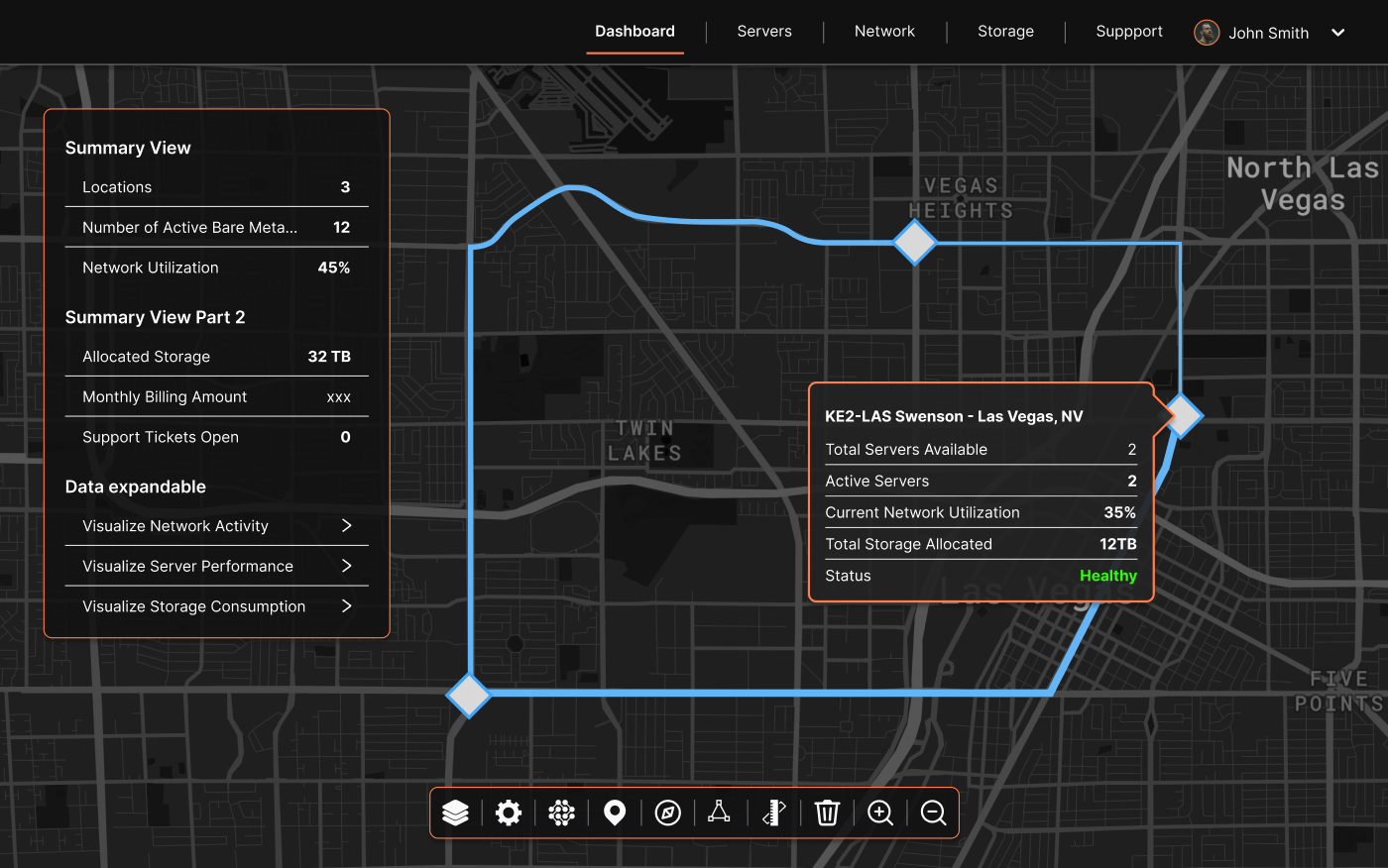Click the Five Points map label
Viewport: 1388px width, 868px height.
[1338, 692]
